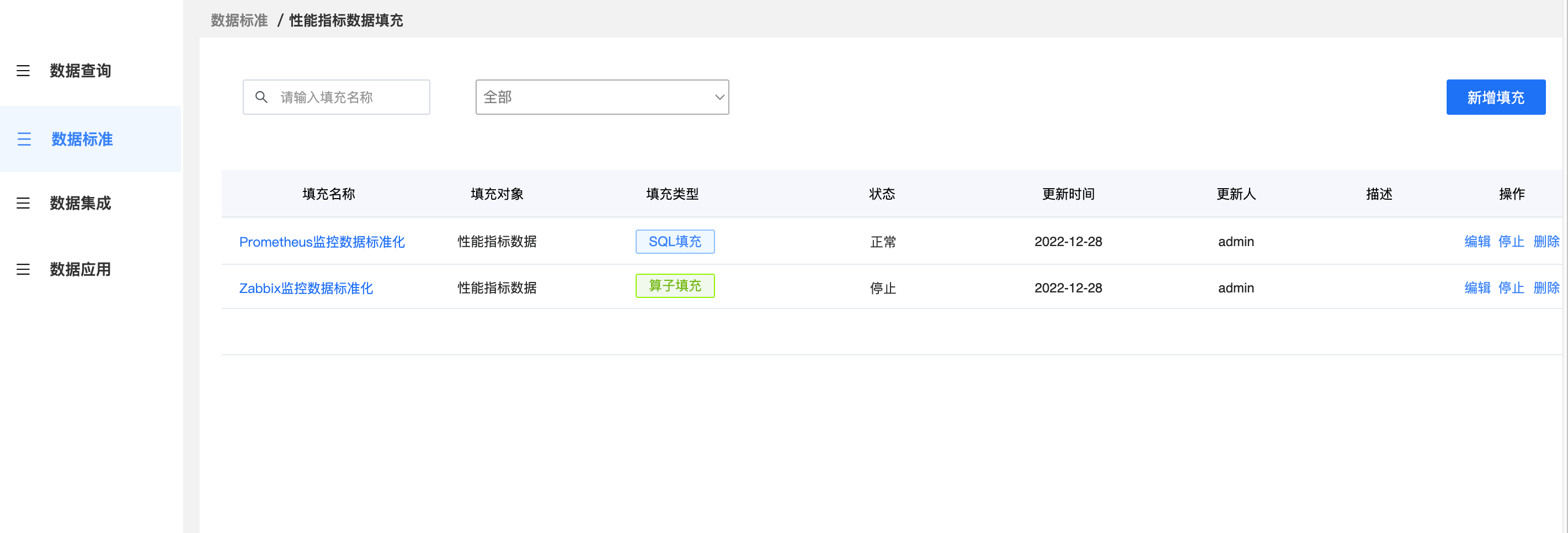The width and height of the screenshot is (1568, 533).
Task: Click the 算子填充 tag
Action: 675,286
